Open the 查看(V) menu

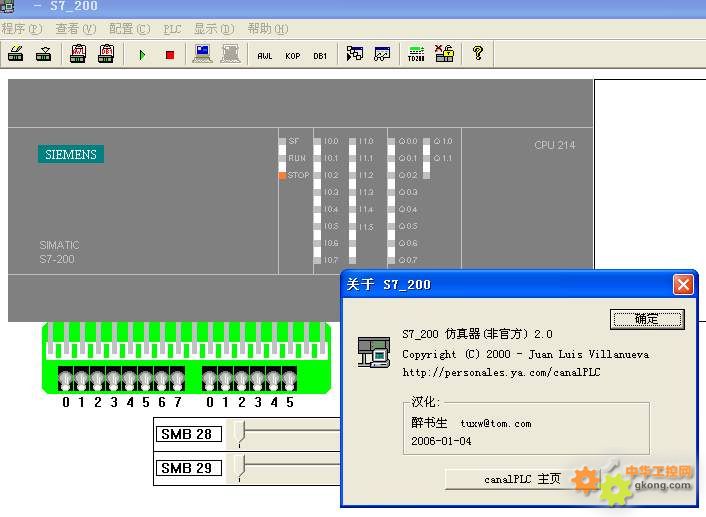click(x=76, y=29)
